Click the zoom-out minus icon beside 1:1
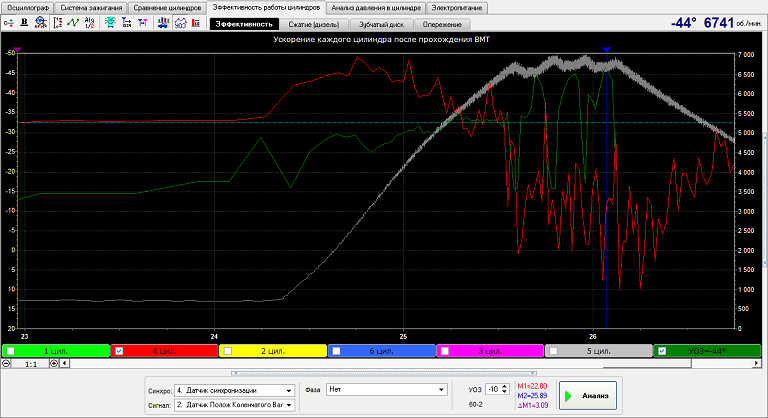The width and height of the screenshot is (768, 418). tap(6, 364)
